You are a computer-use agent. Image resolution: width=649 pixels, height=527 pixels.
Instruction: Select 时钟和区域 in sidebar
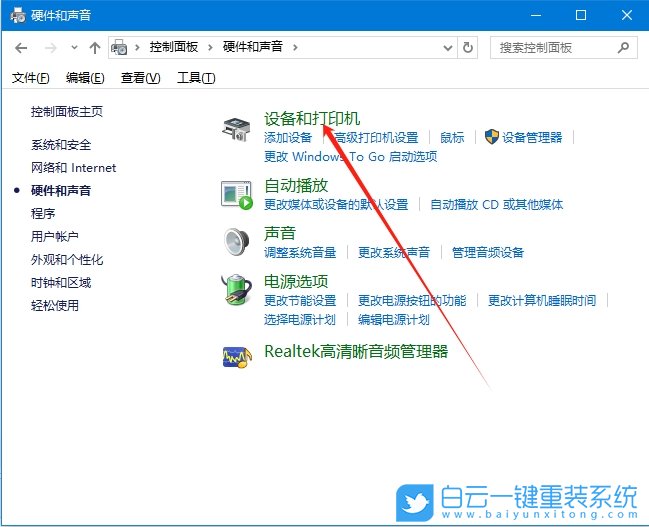pos(61,283)
